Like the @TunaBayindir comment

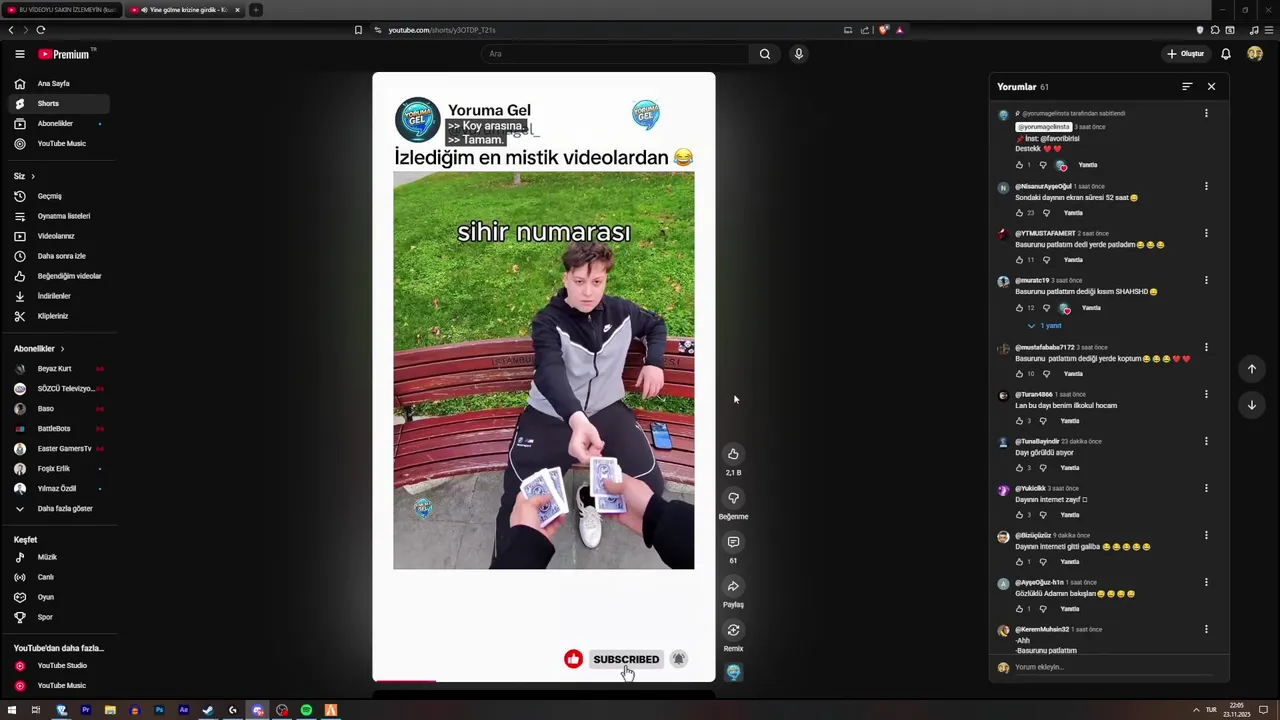point(1019,468)
